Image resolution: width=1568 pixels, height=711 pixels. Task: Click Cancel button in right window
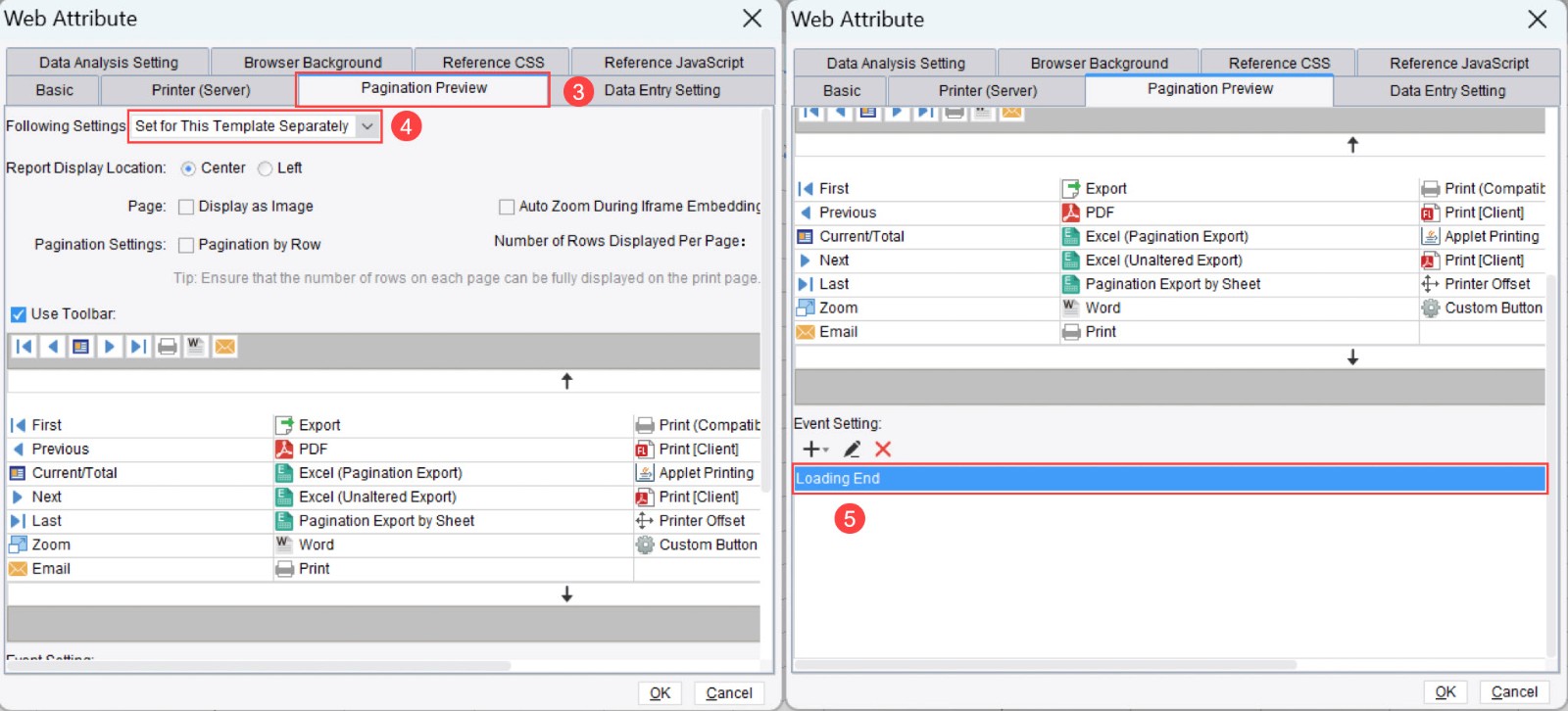[x=1514, y=691]
